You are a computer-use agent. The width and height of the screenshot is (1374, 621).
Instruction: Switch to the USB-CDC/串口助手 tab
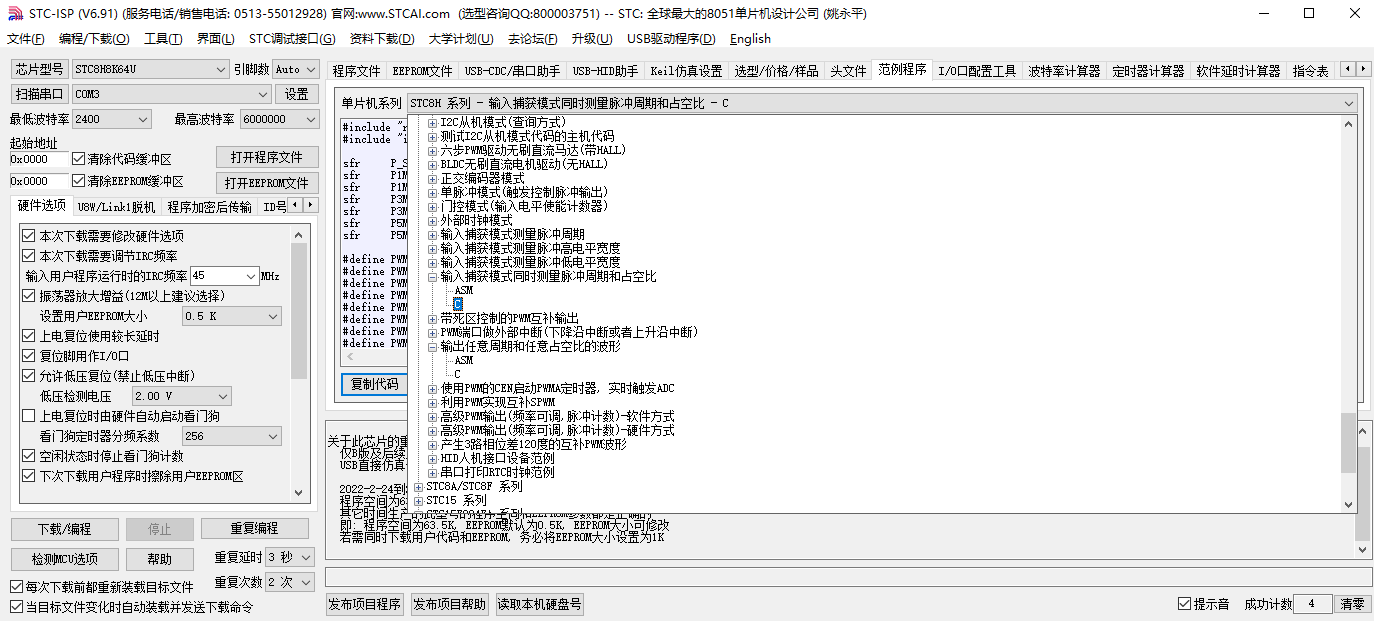pos(512,71)
